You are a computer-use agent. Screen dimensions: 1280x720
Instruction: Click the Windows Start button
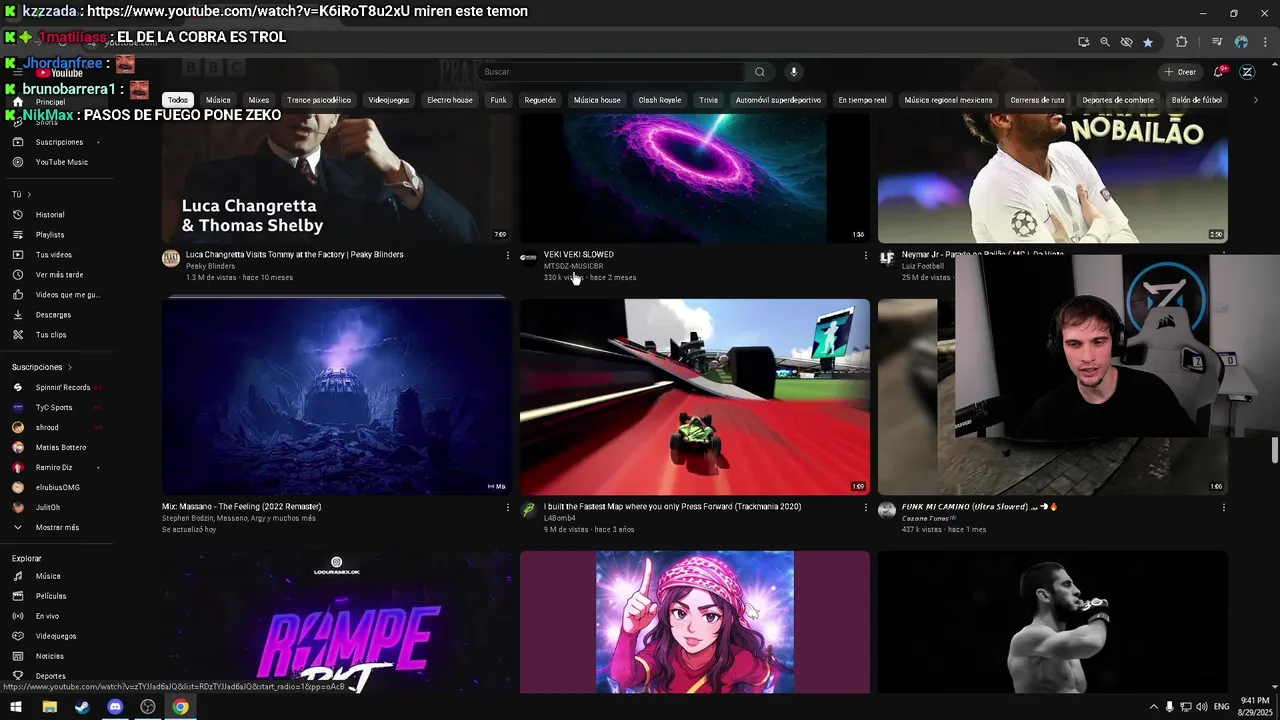tap(16, 707)
